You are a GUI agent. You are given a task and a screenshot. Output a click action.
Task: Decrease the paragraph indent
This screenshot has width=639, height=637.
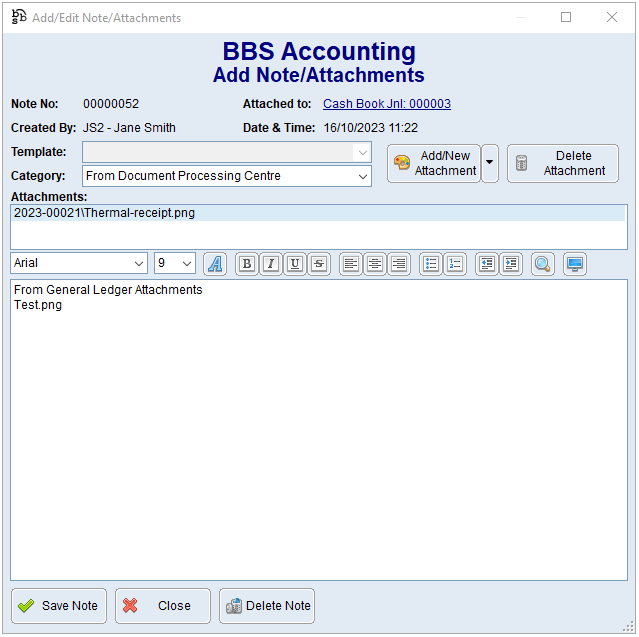[487, 264]
